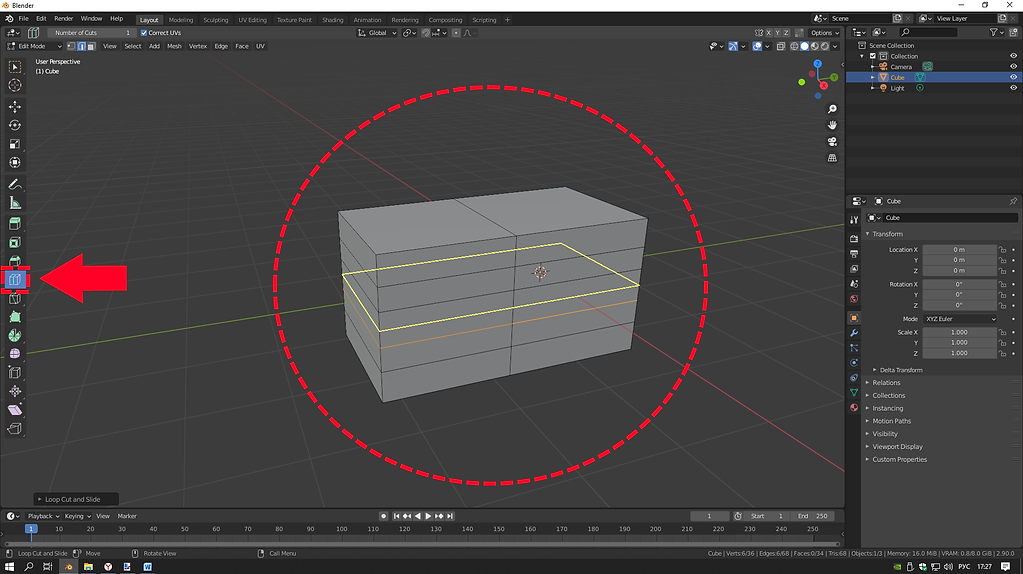The image size is (1023, 574).
Task: Select the Select Box tool
Action: point(14,67)
